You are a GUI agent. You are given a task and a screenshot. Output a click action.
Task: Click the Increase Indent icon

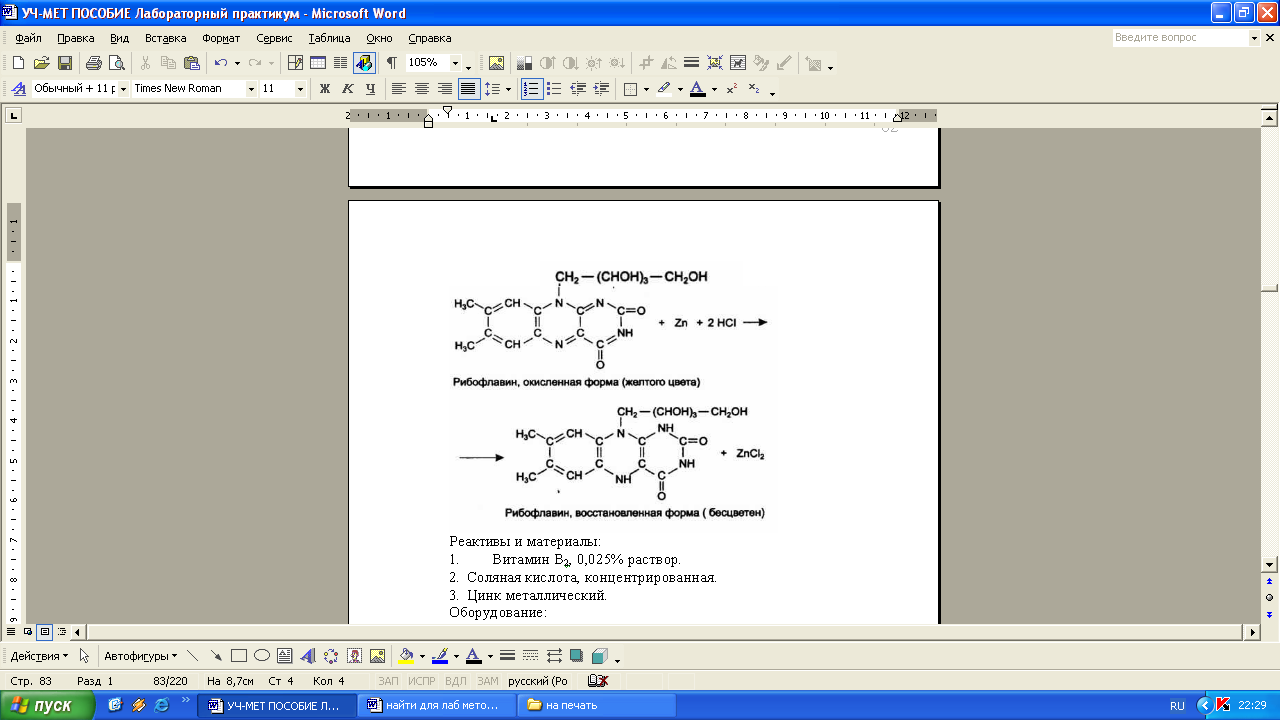600,89
